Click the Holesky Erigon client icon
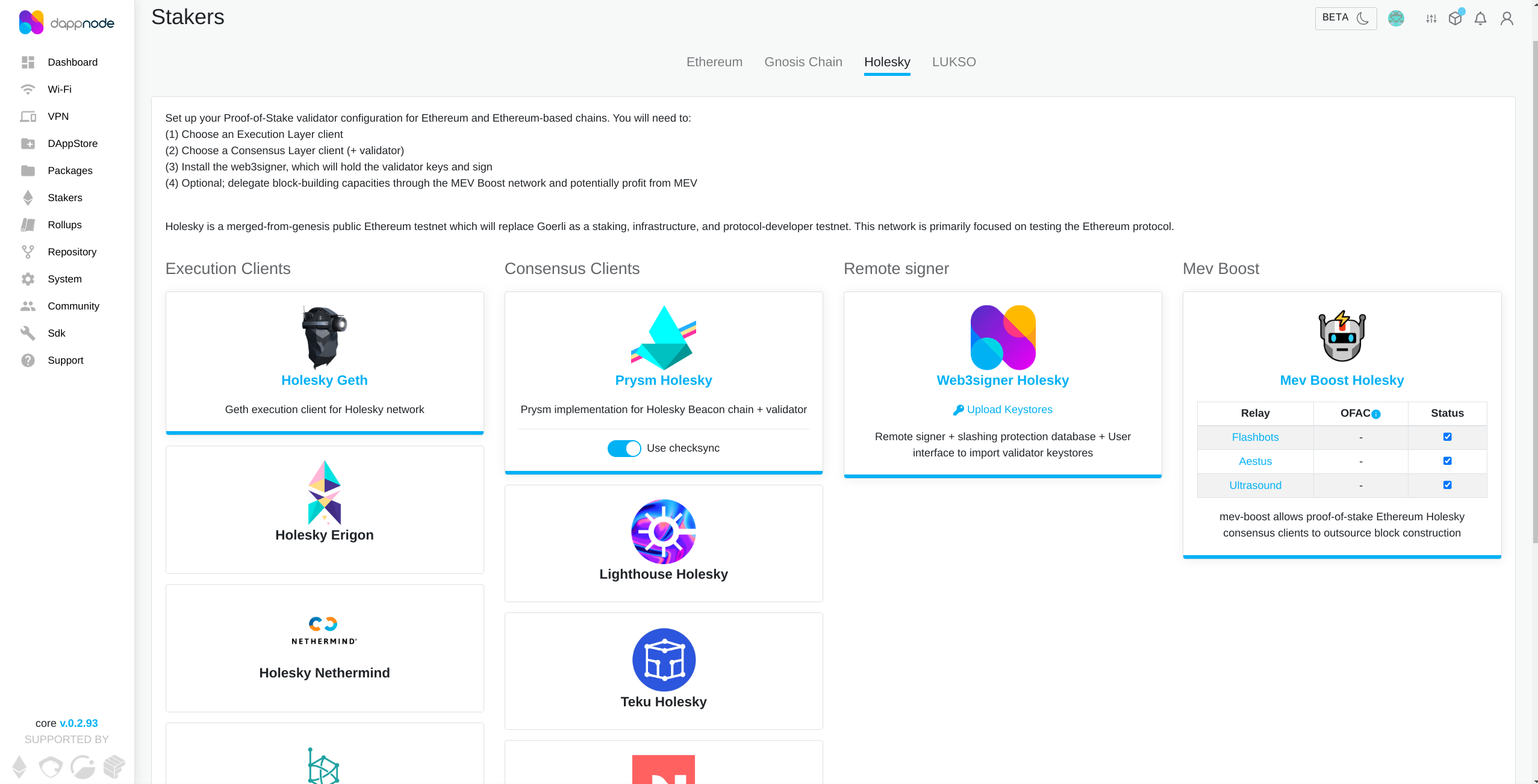Viewport: 1538px width, 784px height. (324, 494)
